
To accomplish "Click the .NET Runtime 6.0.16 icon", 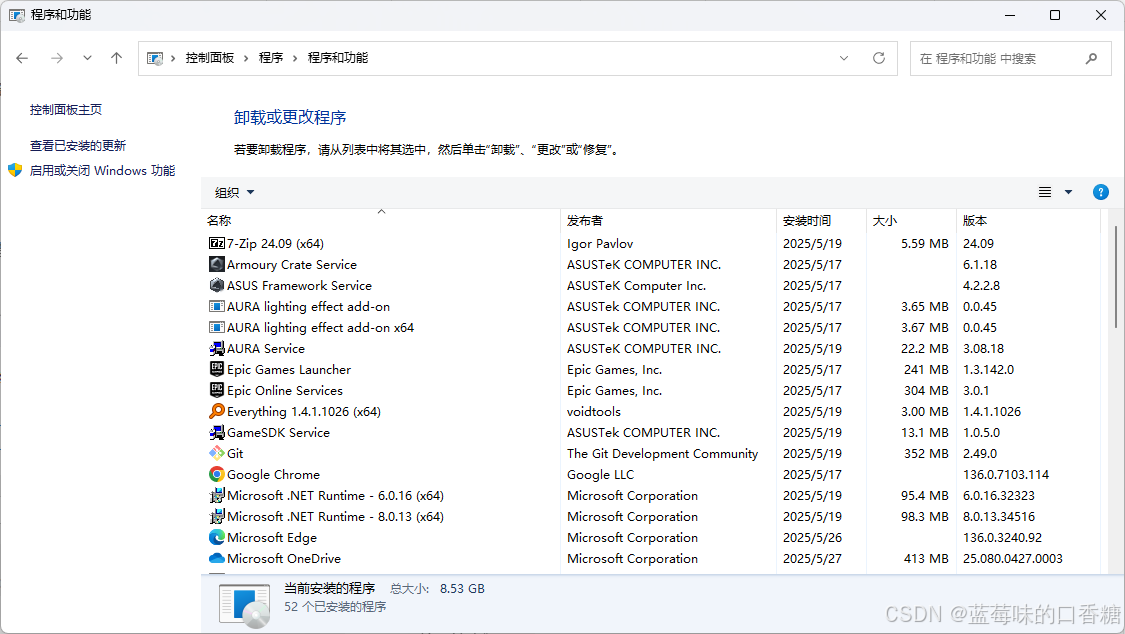I will (217, 495).
